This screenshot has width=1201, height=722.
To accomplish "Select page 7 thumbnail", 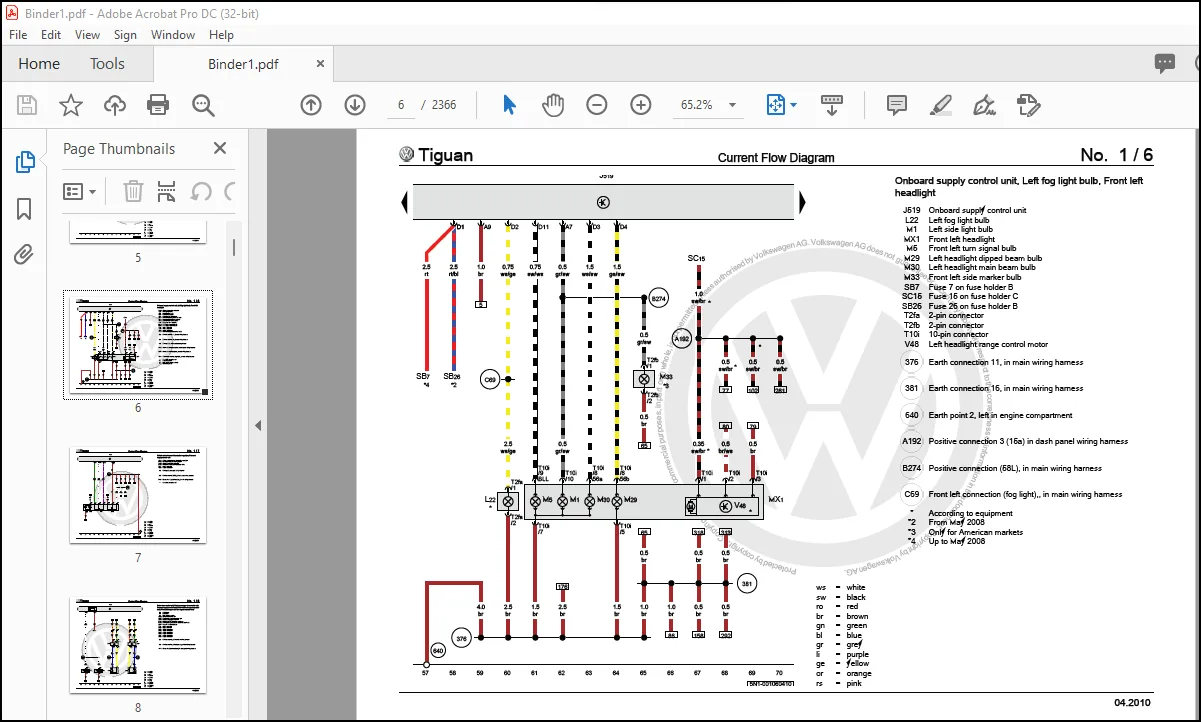I will tap(138, 495).
